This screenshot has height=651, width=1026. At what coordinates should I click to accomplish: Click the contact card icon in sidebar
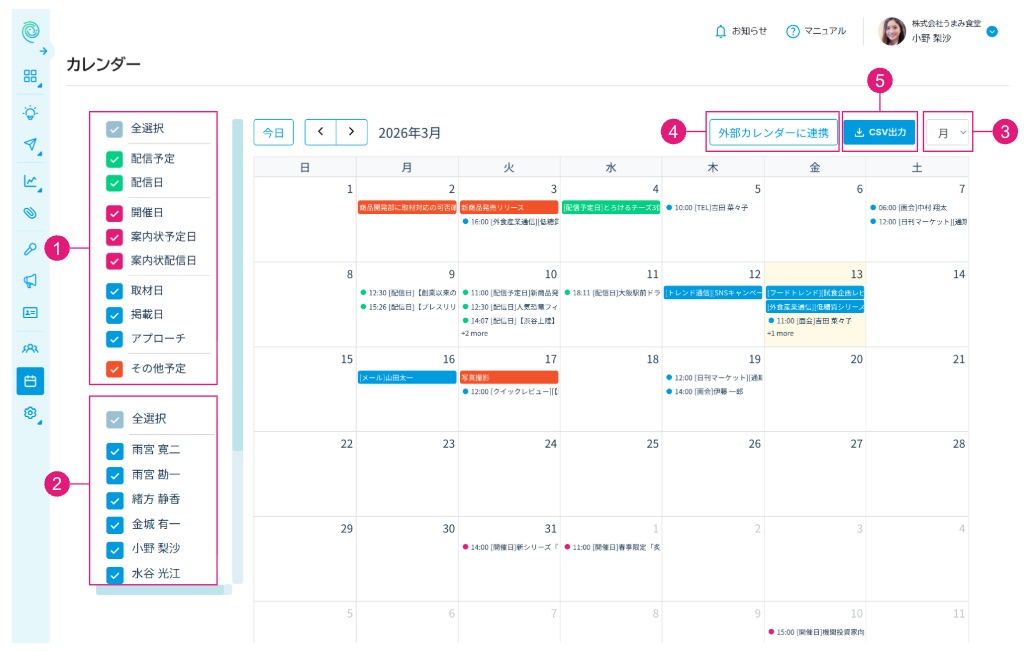click(x=30, y=312)
